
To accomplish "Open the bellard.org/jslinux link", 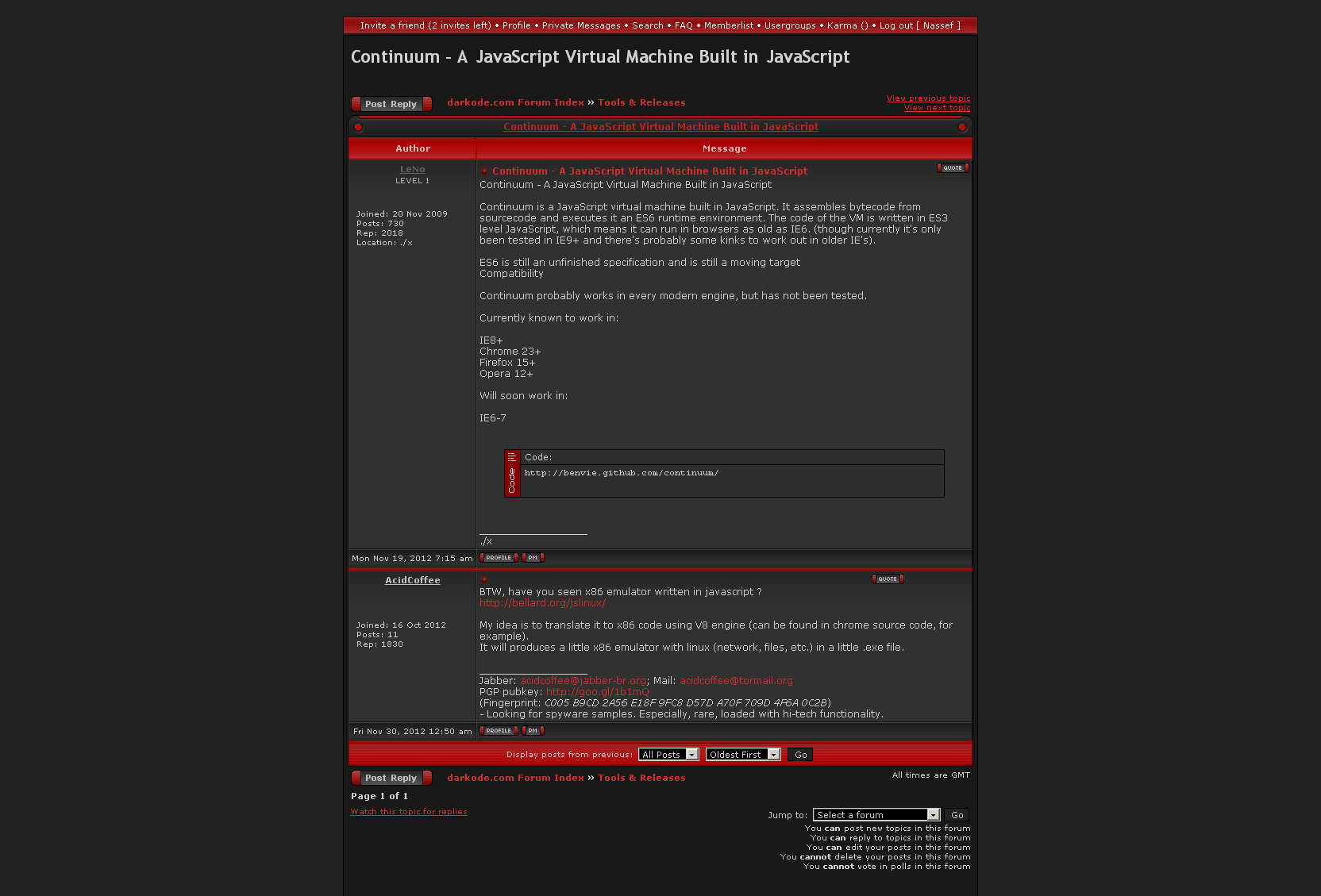I will pos(542,603).
